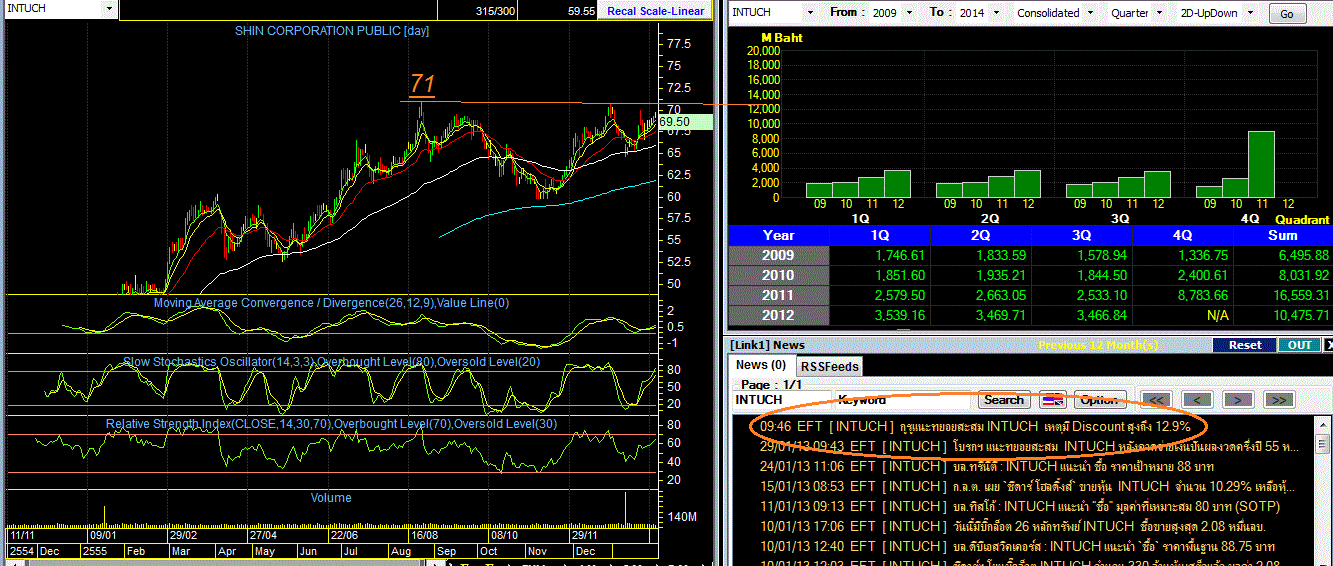Expand the Consolidated statement type dropdown

(x=1090, y=13)
